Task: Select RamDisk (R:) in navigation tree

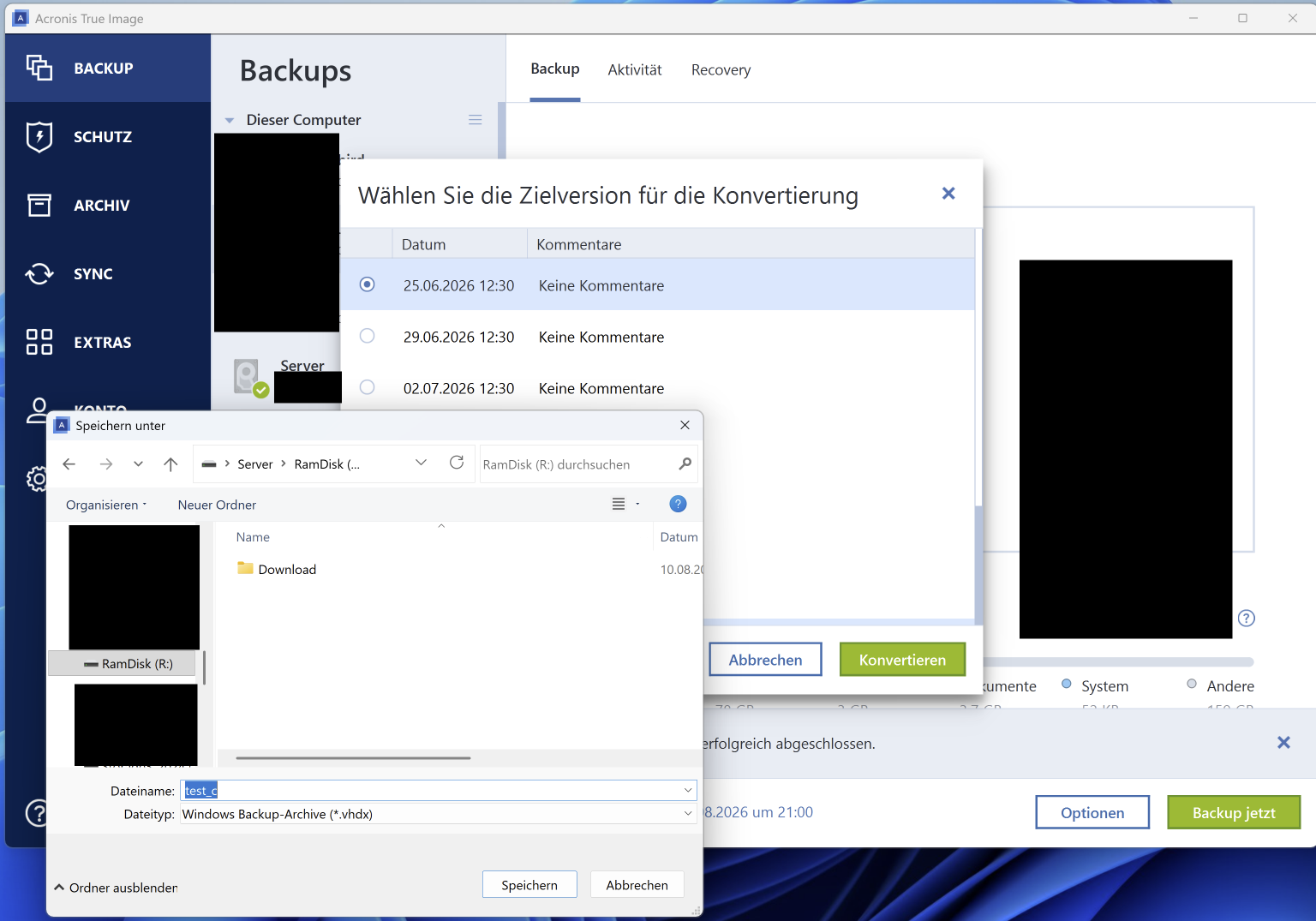Action: click(122, 664)
